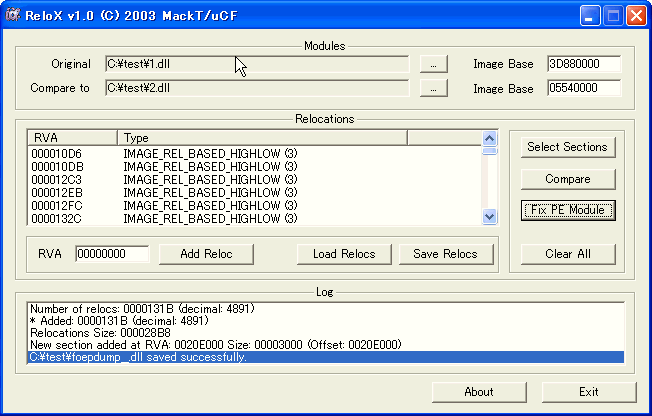The image size is (652, 416).
Task: Click the Load Relocs button
Action: coord(344,254)
